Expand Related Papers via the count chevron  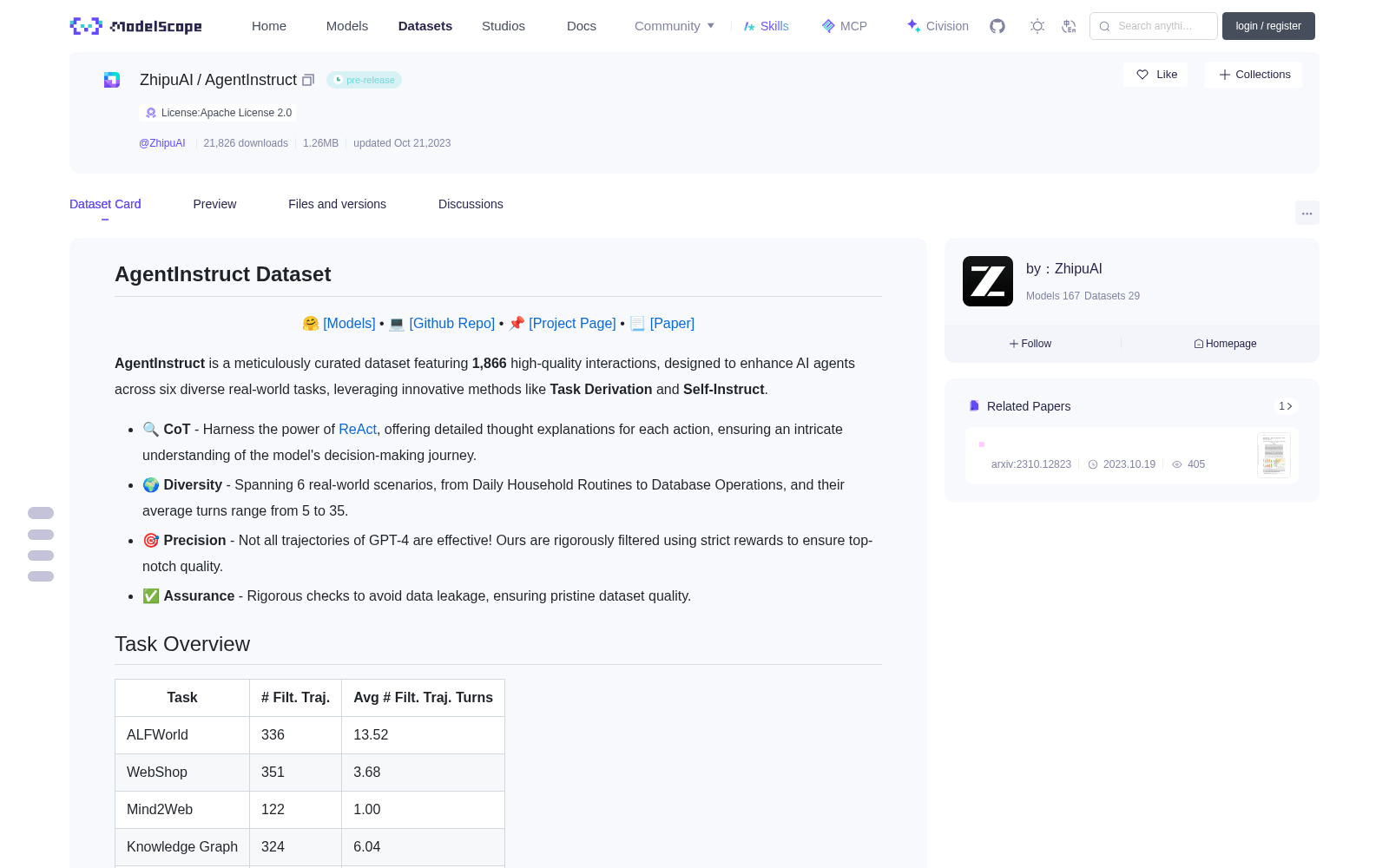click(x=1286, y=406)
